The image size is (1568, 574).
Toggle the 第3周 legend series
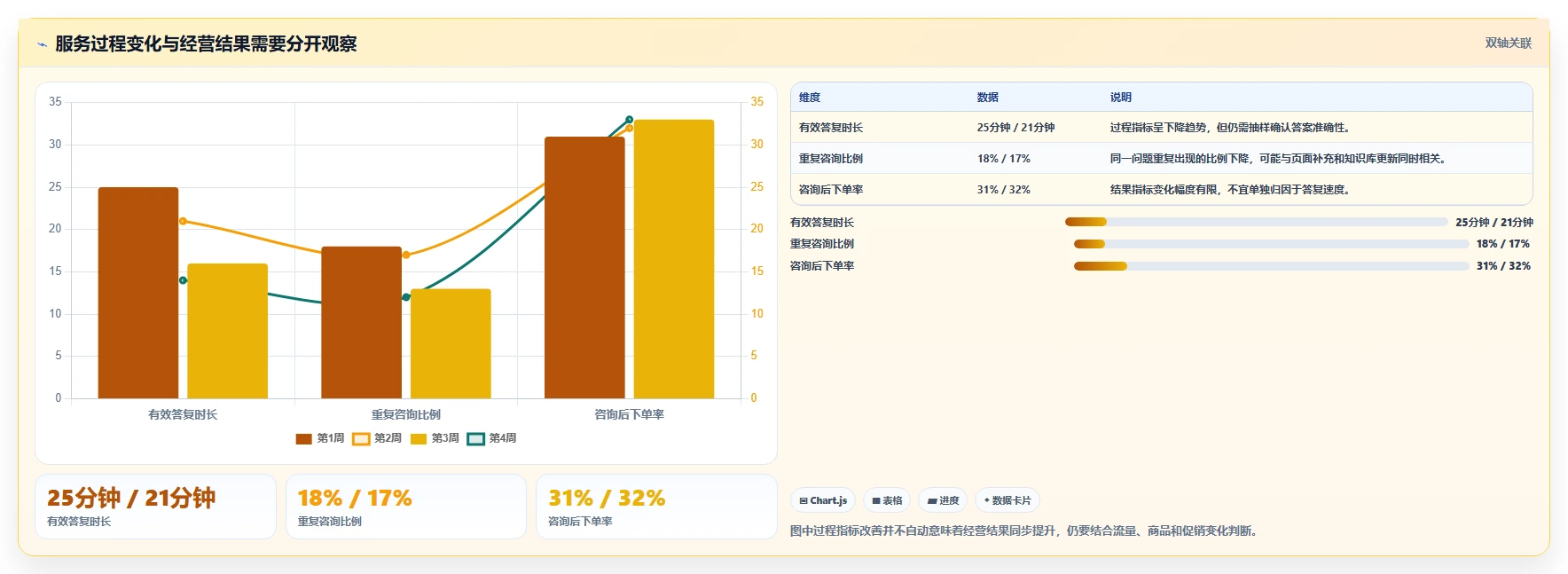click(x=435, y=438)
